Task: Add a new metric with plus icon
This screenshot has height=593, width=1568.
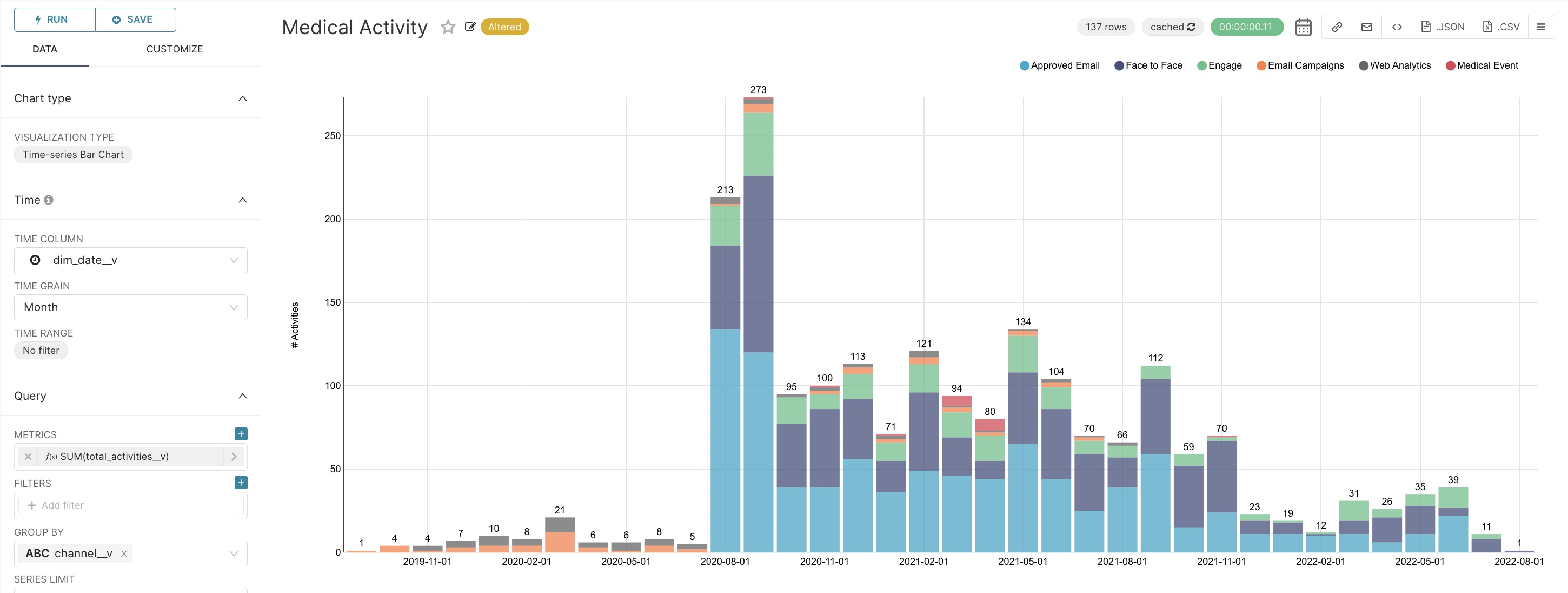Action: (241, 434)
